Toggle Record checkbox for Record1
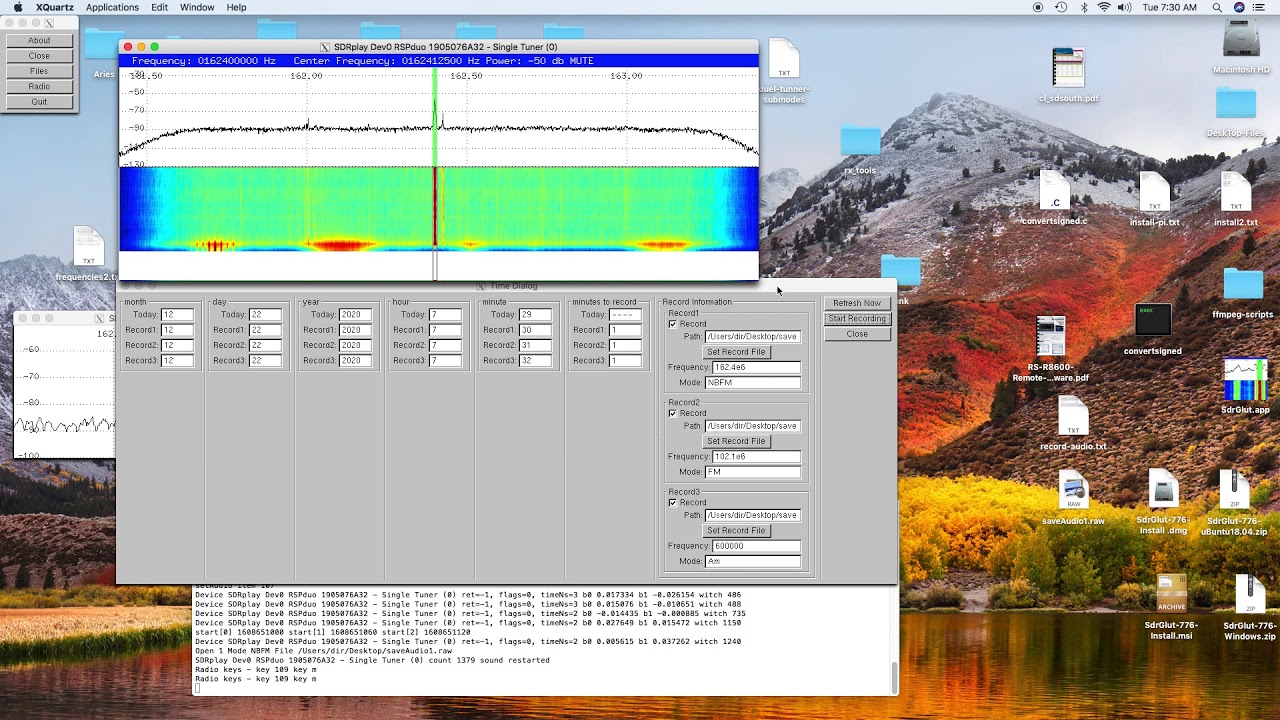This screenshot has height=720, width=1280. (672, 324)
